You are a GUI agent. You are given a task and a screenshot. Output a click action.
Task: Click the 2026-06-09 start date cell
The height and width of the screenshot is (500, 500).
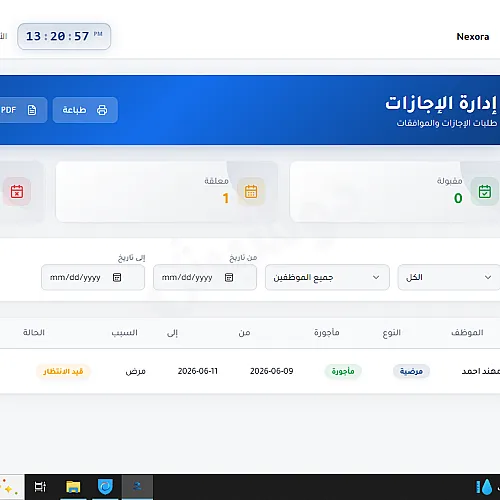272,371
